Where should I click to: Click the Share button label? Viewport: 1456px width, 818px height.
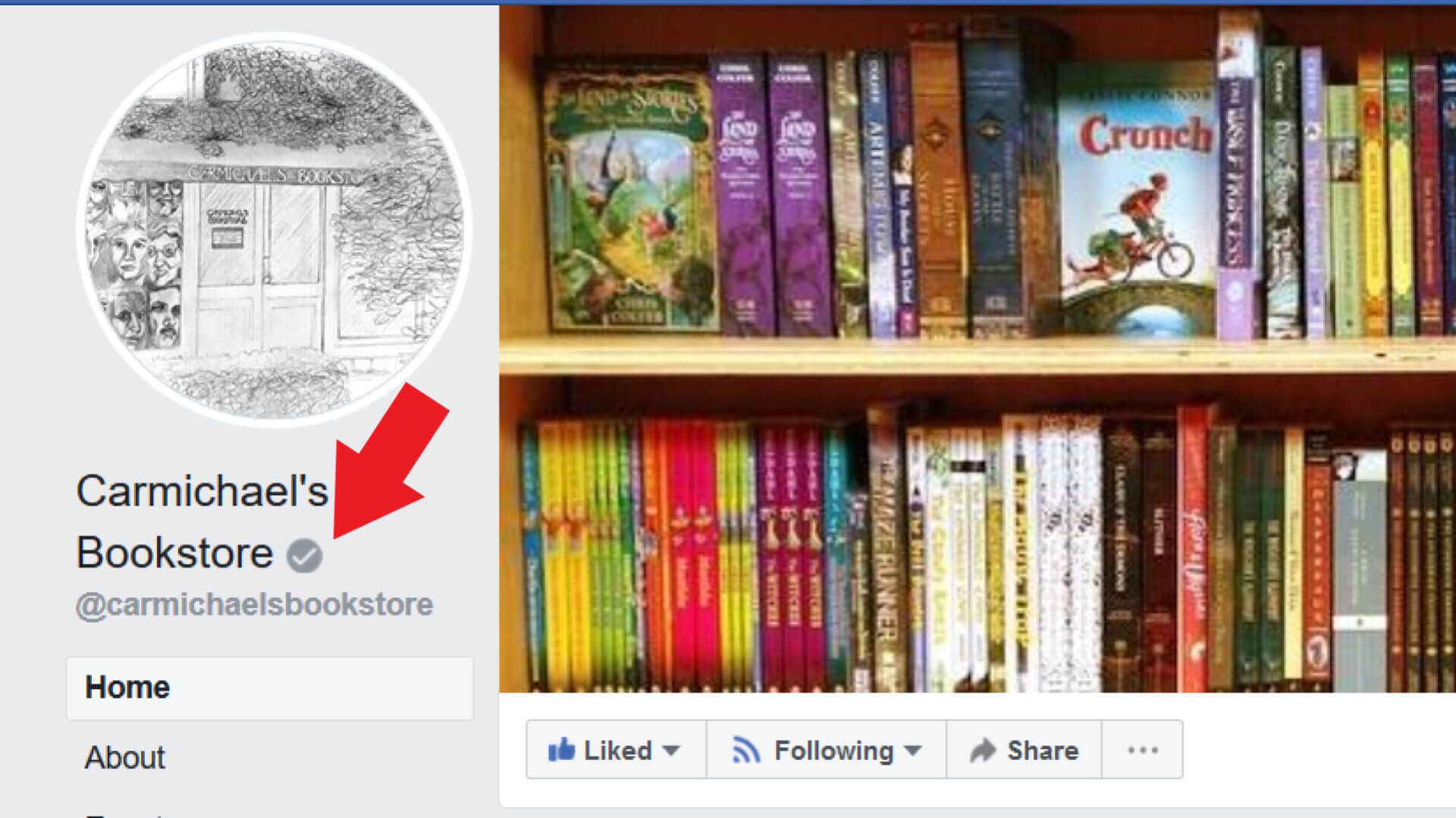[1043, 751]
